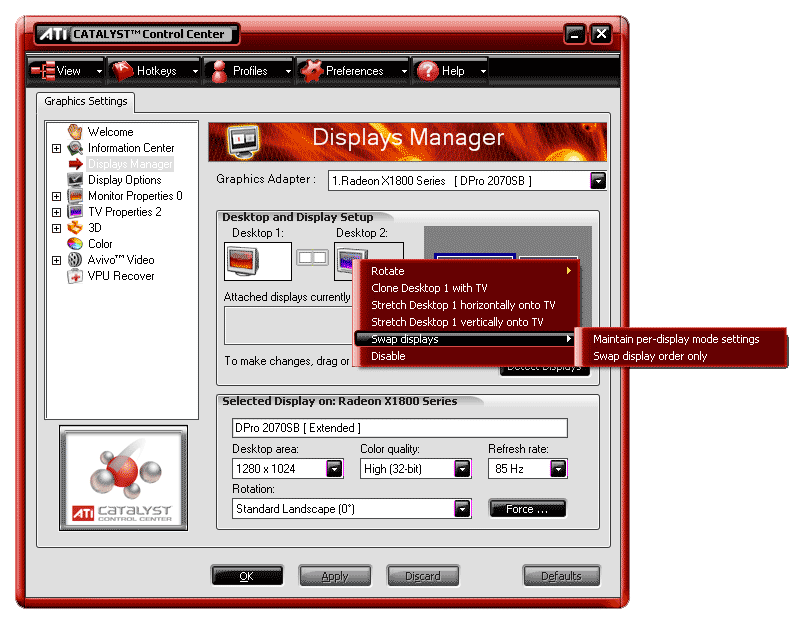Select Welcome in the tree

pos(110,132)
